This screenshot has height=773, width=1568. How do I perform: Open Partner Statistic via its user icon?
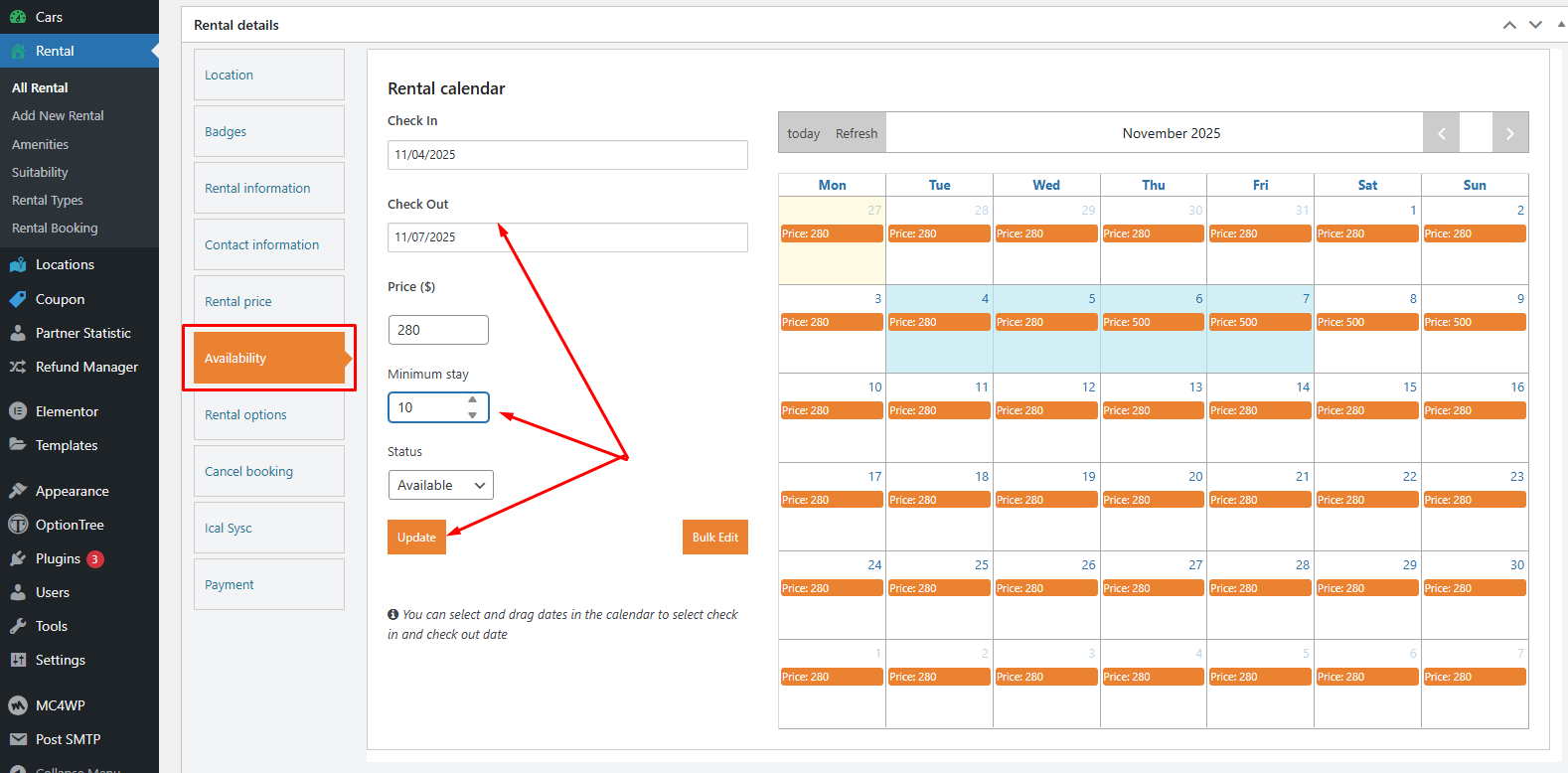(x=18, y=333)
